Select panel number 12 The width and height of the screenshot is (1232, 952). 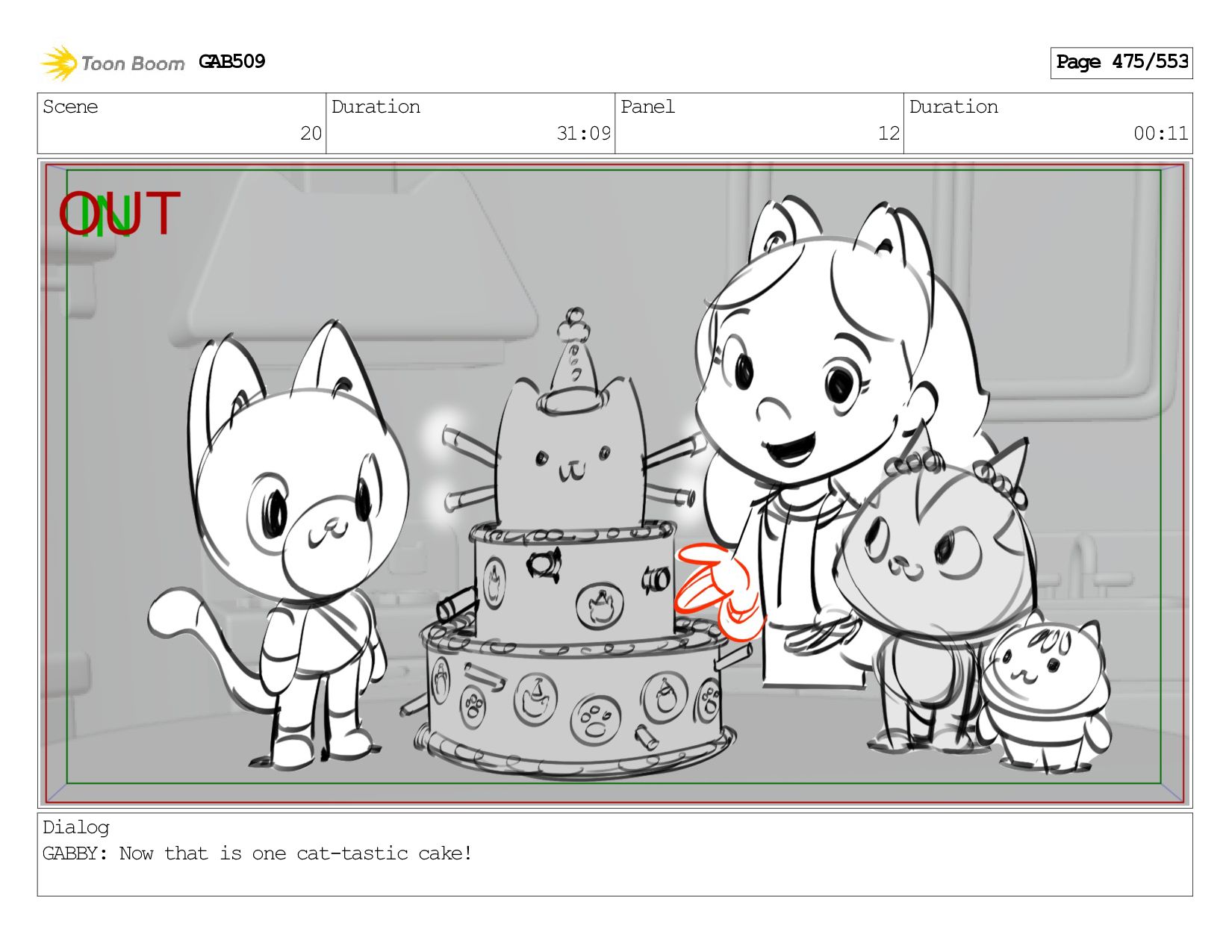point(889,134)
